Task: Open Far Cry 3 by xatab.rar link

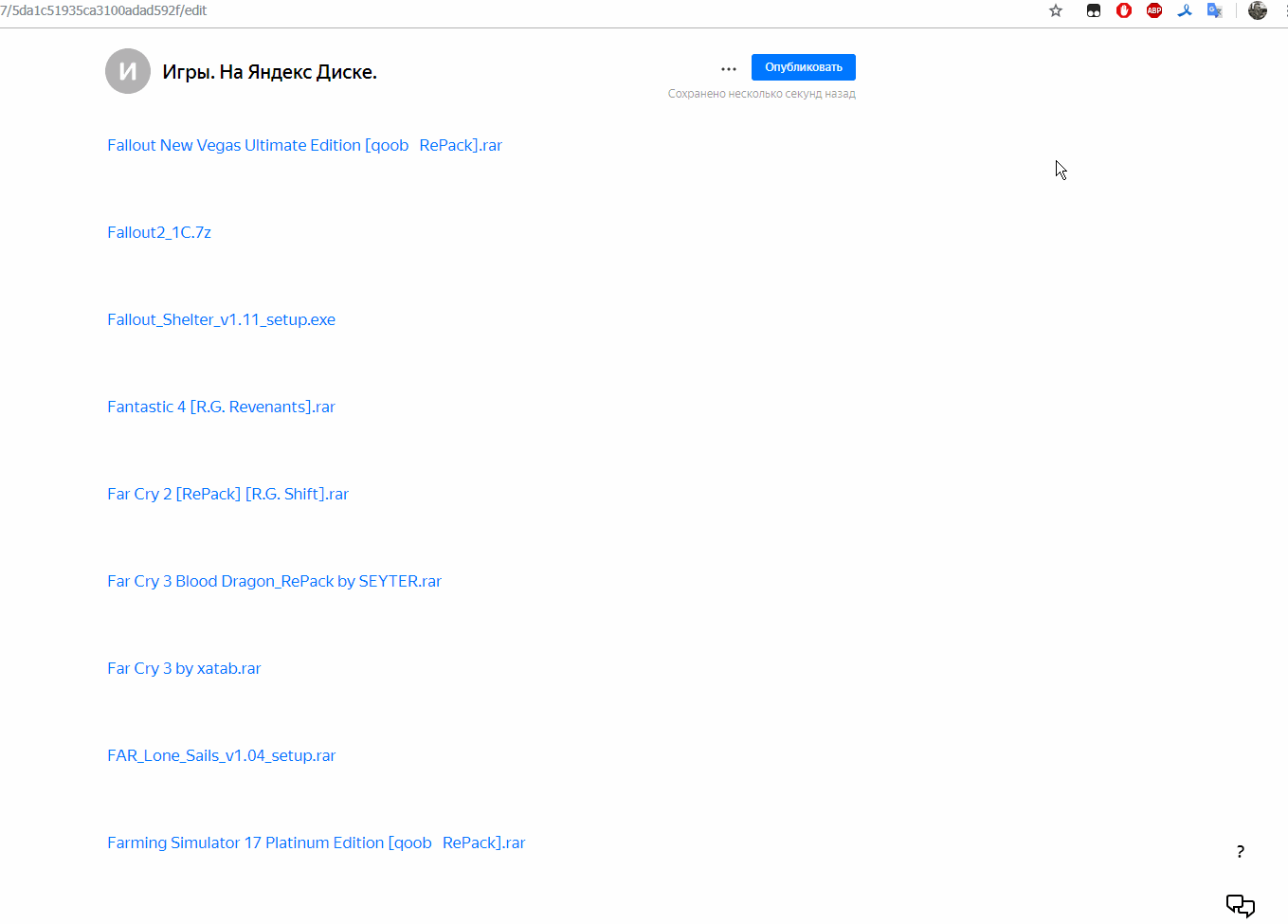Action: [x=184, y=668]
